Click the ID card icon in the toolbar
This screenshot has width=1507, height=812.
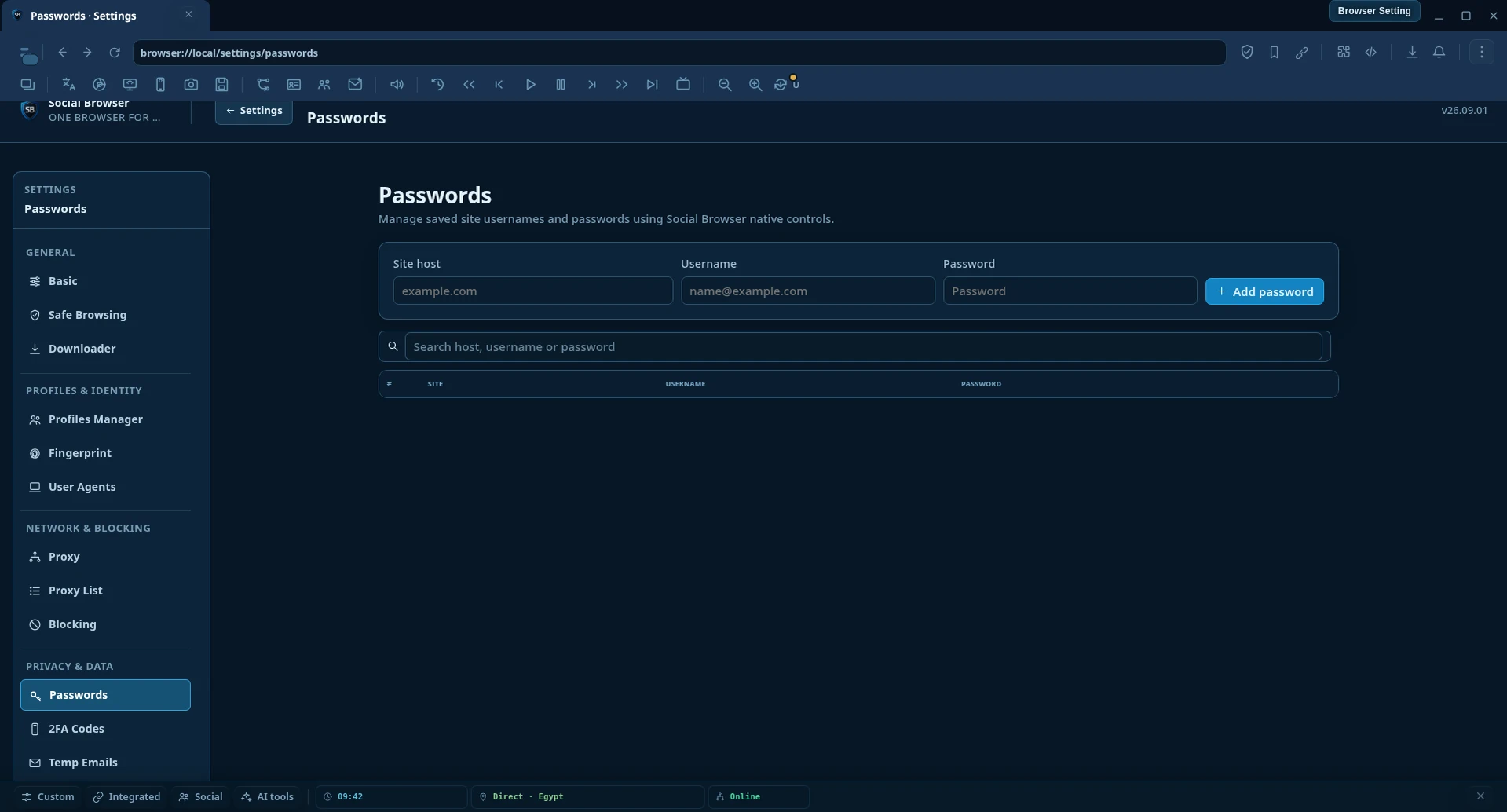click(x=294, y=84)
